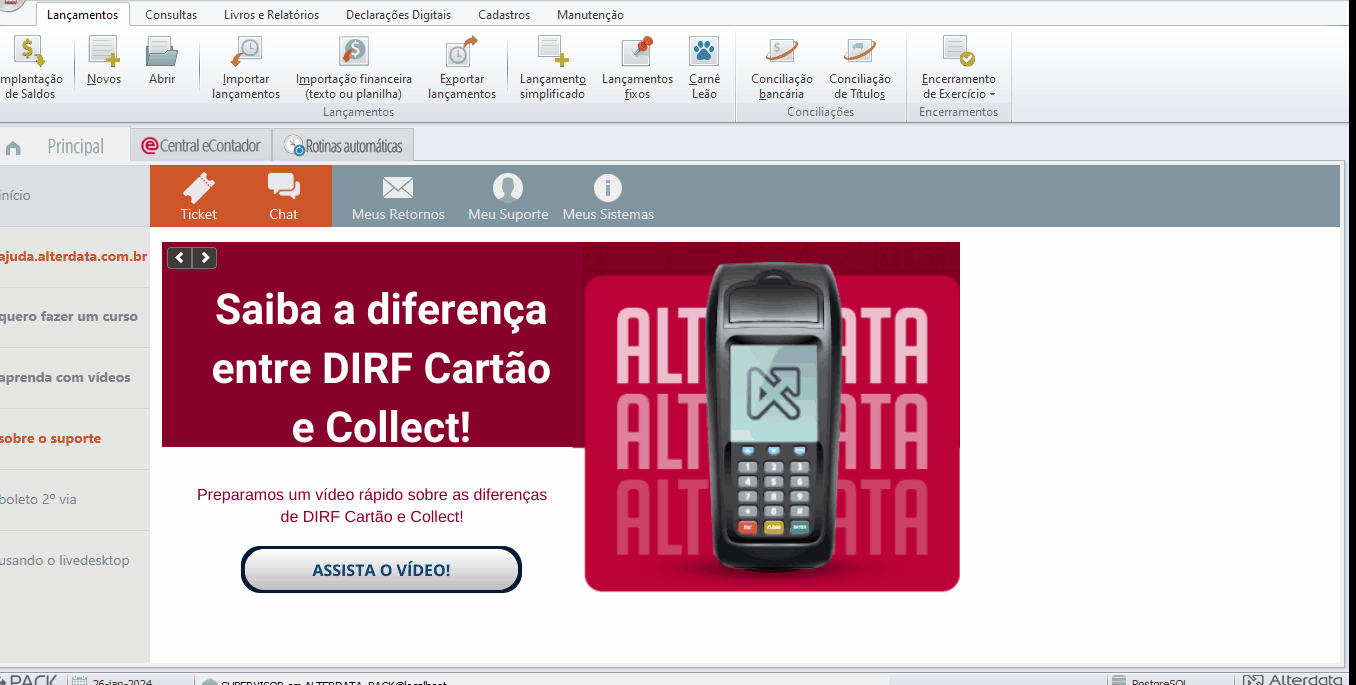This screenshot has width=1356, height=685.
Task: Go to the previous banner slide
Action: click(x=180, y=258)
